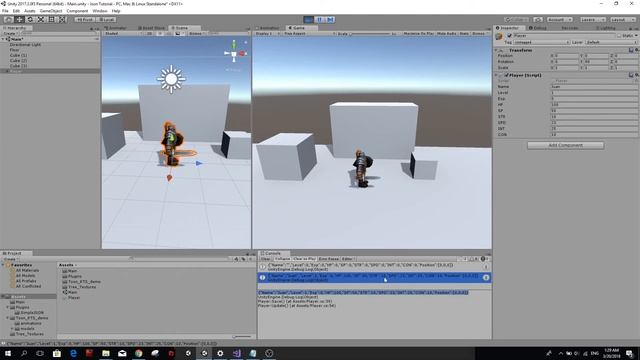
Task: Toggle Collapse in Console
Action: click(282, 259)
